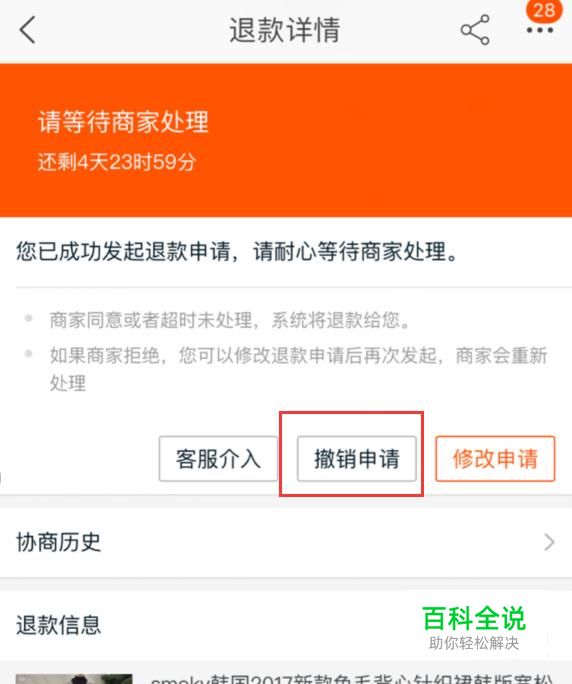The image size is (572, 684).
Task: Tap the back arrow icon
Action: (27, 30)
